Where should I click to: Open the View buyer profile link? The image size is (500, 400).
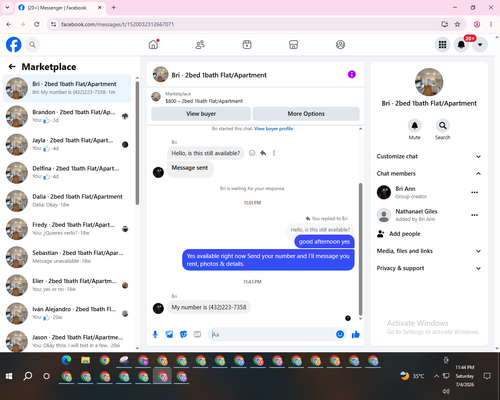tap(273, 129)
